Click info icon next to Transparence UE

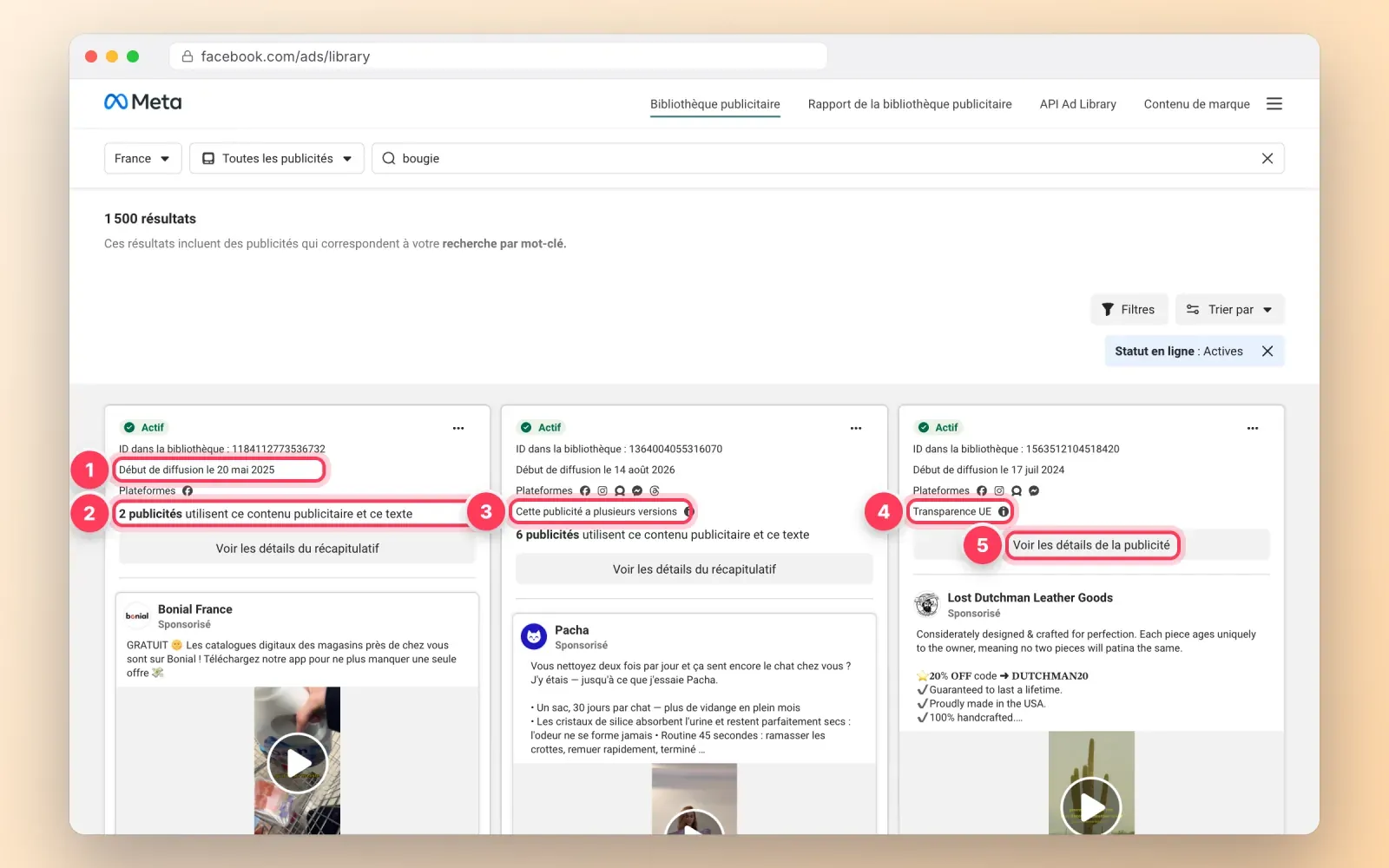click(1003, 511)
